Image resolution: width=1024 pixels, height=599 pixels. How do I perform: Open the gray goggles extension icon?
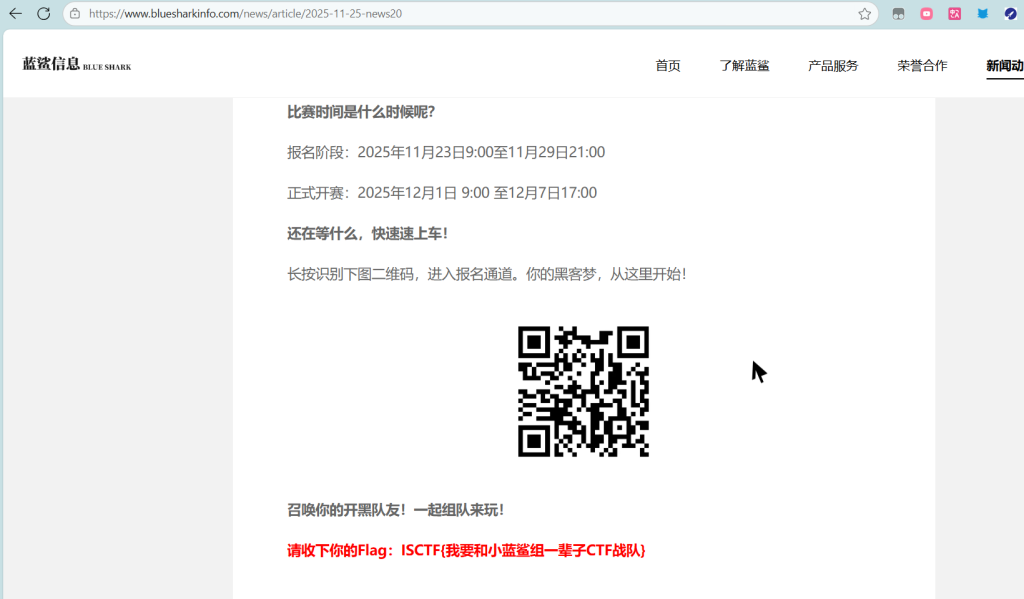point(898,14)
